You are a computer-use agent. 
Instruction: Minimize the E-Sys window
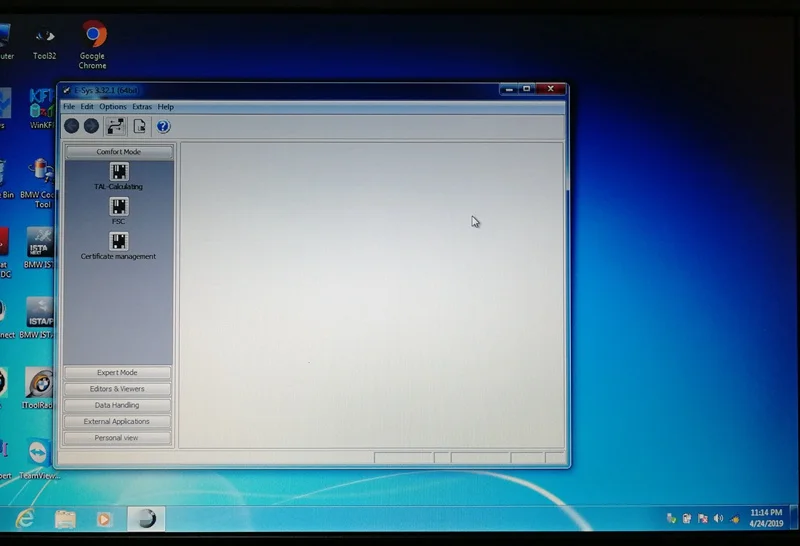[509, 89]
